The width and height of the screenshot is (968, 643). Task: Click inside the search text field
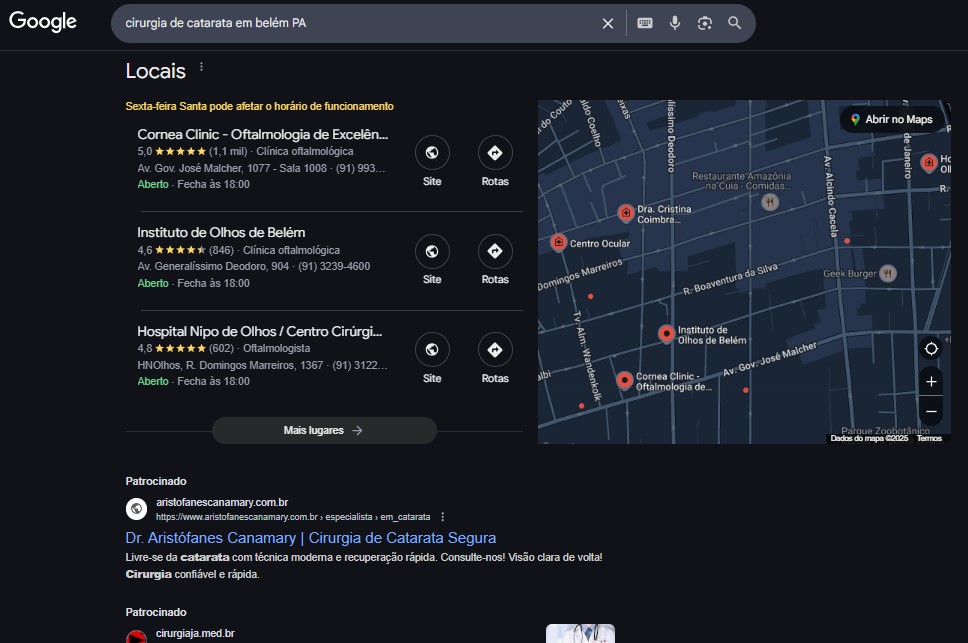coord(358,23)
